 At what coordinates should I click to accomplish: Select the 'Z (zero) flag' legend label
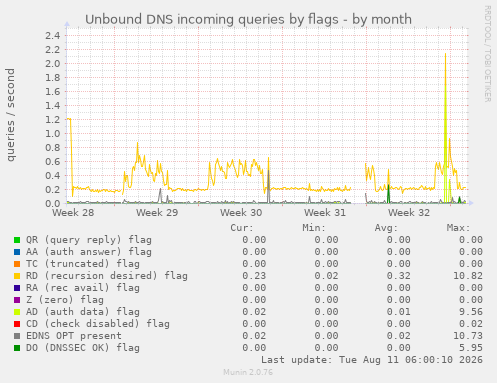pyautogui.click(x=65, y=300)
